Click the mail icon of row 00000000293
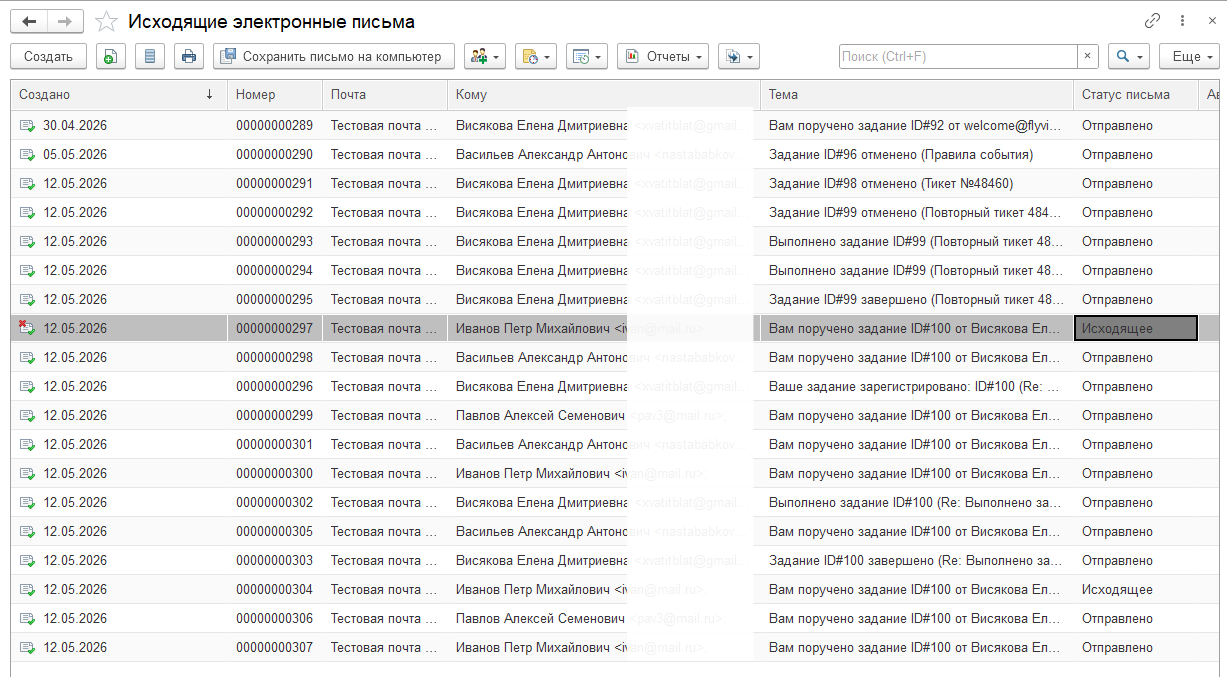The height and width of the screenshot is (677, 1227). coord(27,242)
